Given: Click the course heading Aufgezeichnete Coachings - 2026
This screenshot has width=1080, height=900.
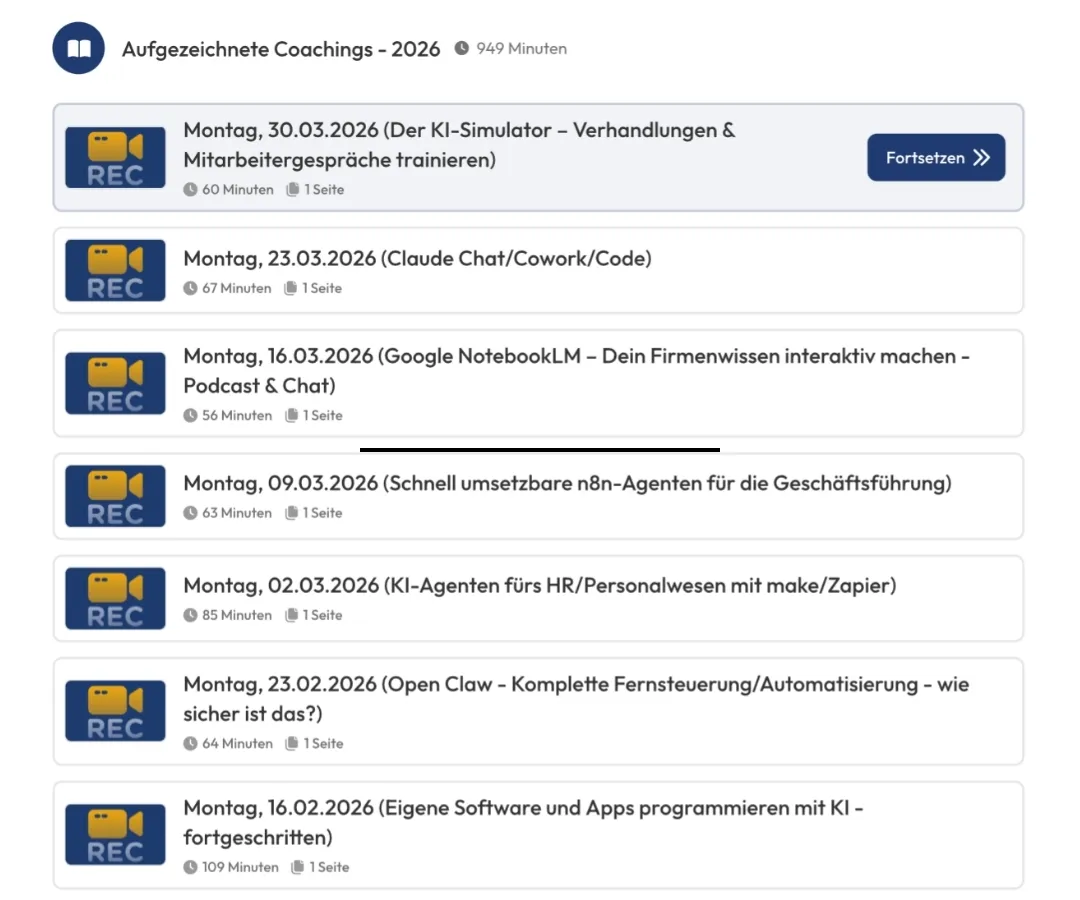Looking at the screenshot, I should pyautogui.click(x=281, y=48).
